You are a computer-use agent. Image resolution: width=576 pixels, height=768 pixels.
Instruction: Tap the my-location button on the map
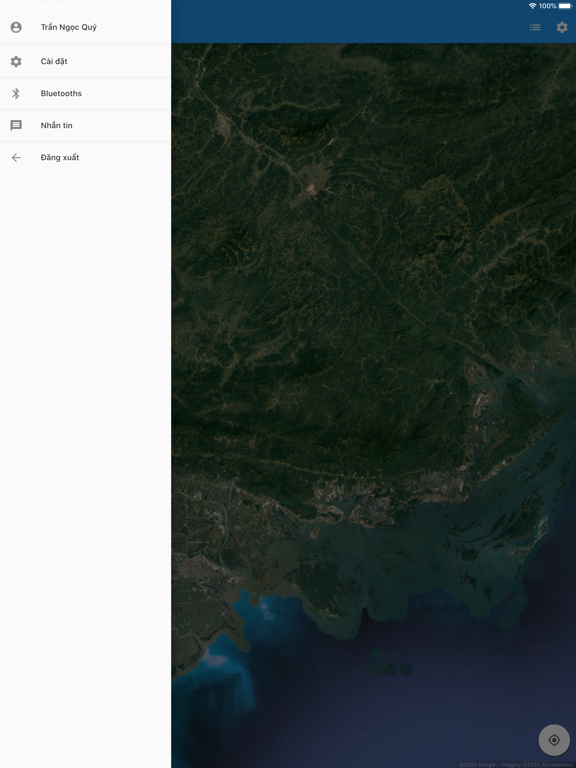[x=554, y=740]
